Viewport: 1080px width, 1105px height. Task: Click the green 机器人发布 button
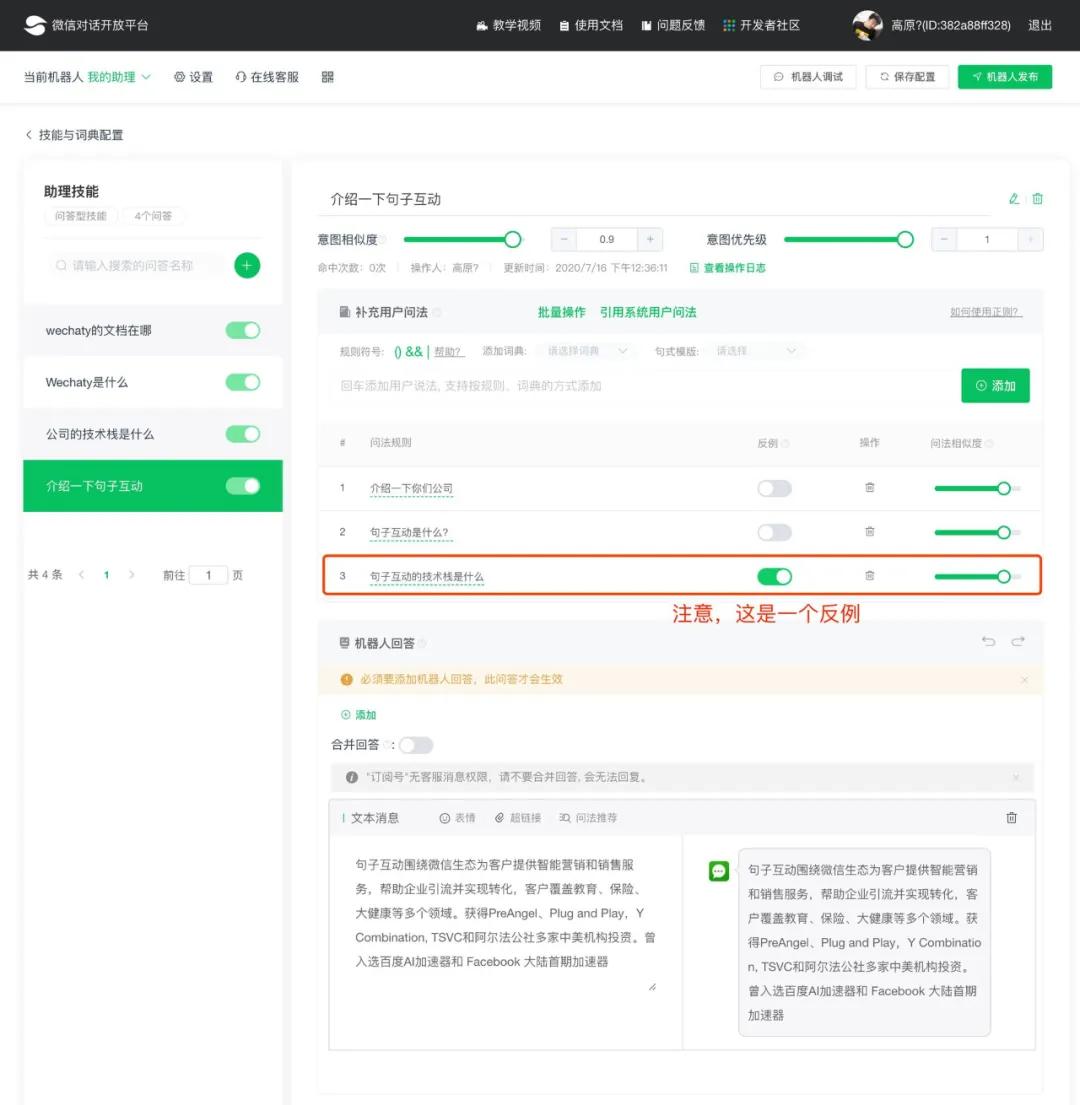tap(1004, 76)
